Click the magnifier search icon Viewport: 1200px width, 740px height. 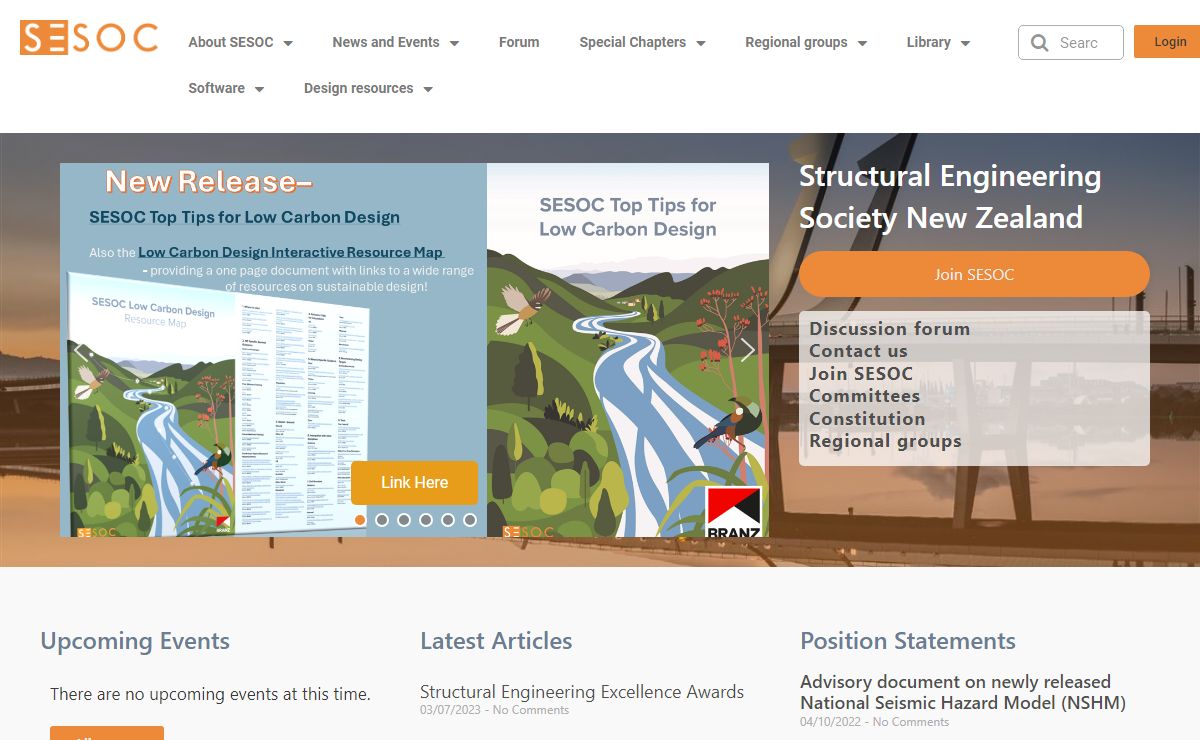[1040, 43]
